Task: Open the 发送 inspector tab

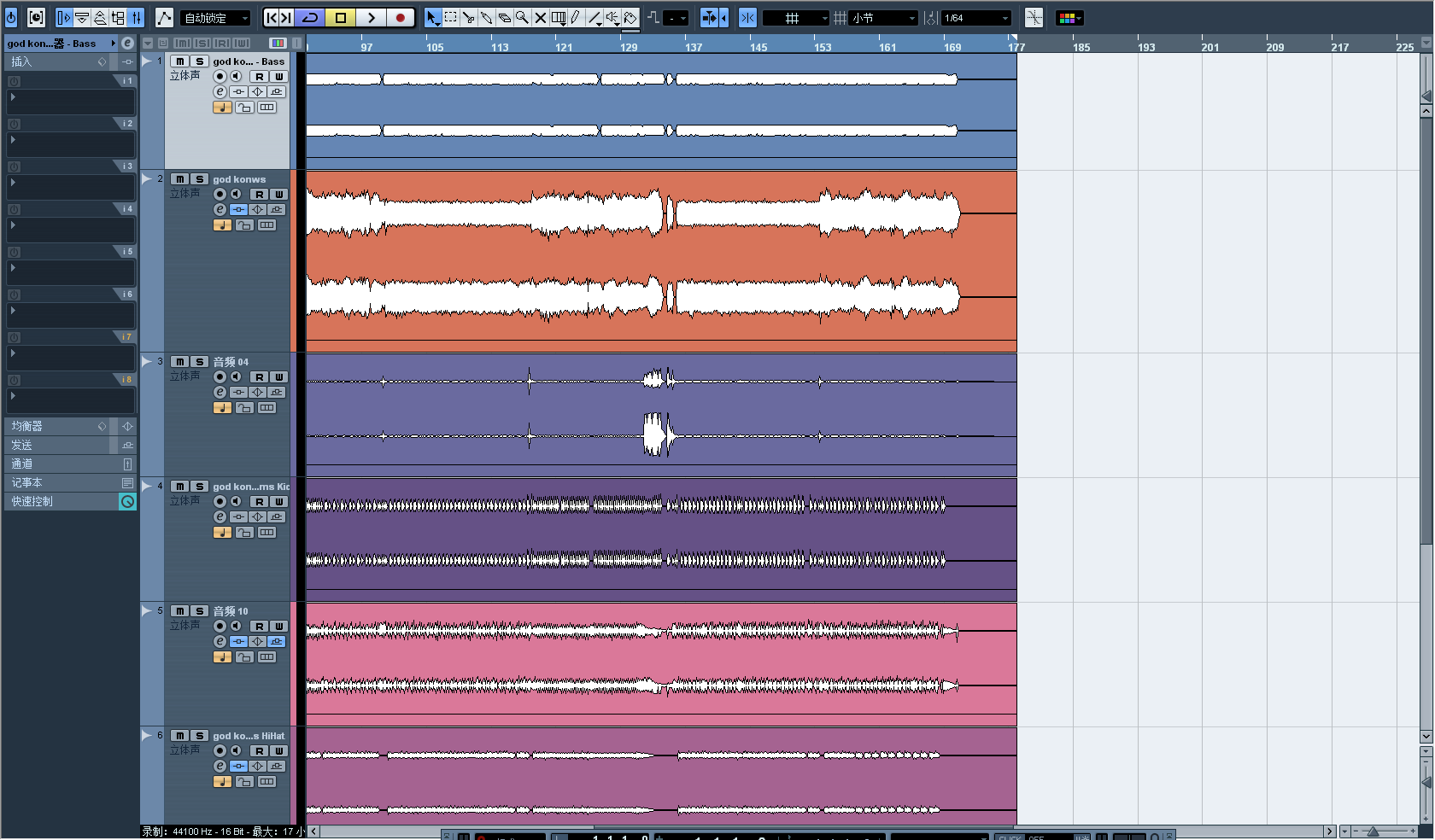Action: [56, 445]
